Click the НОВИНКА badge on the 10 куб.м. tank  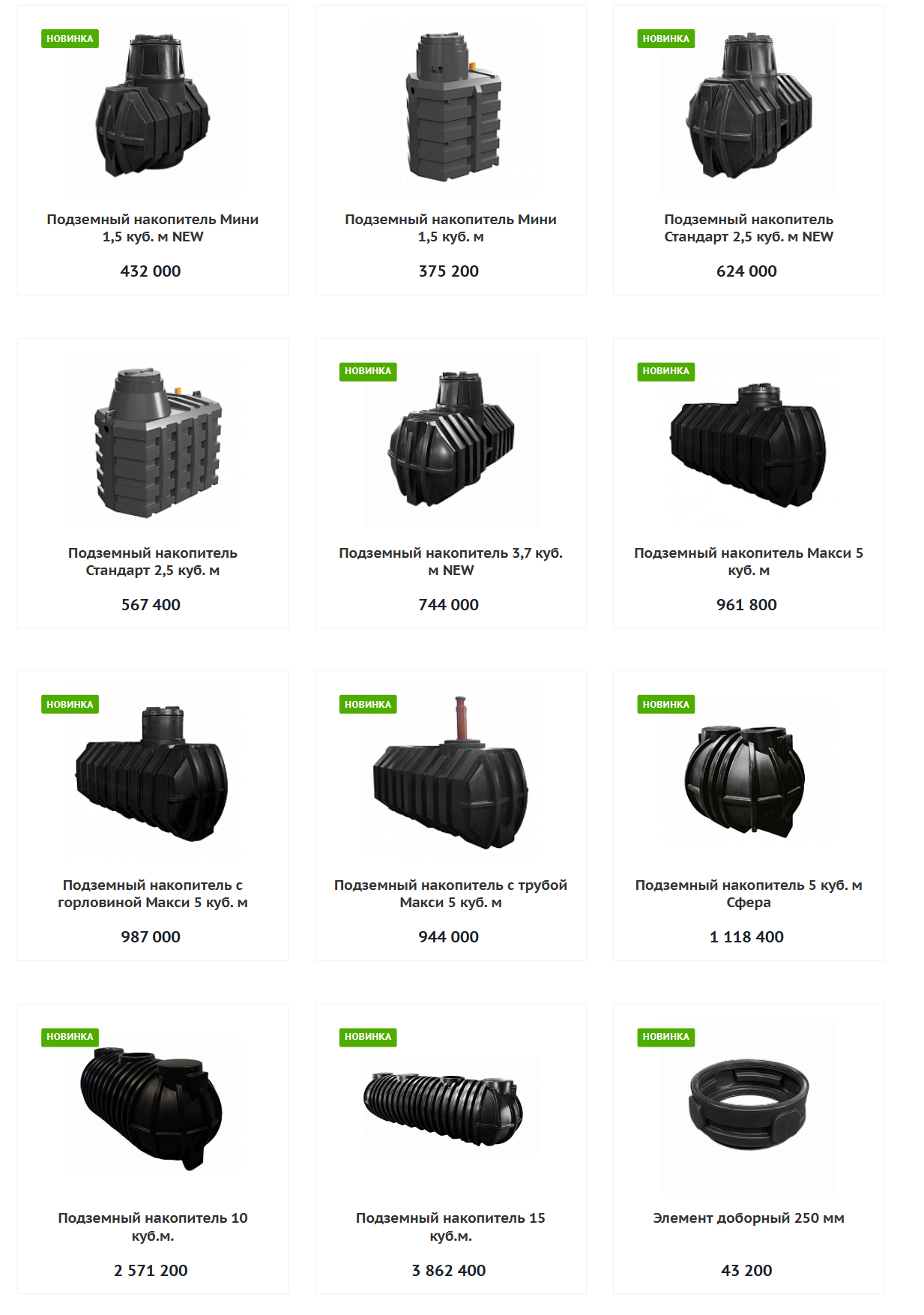point(70,1037)
